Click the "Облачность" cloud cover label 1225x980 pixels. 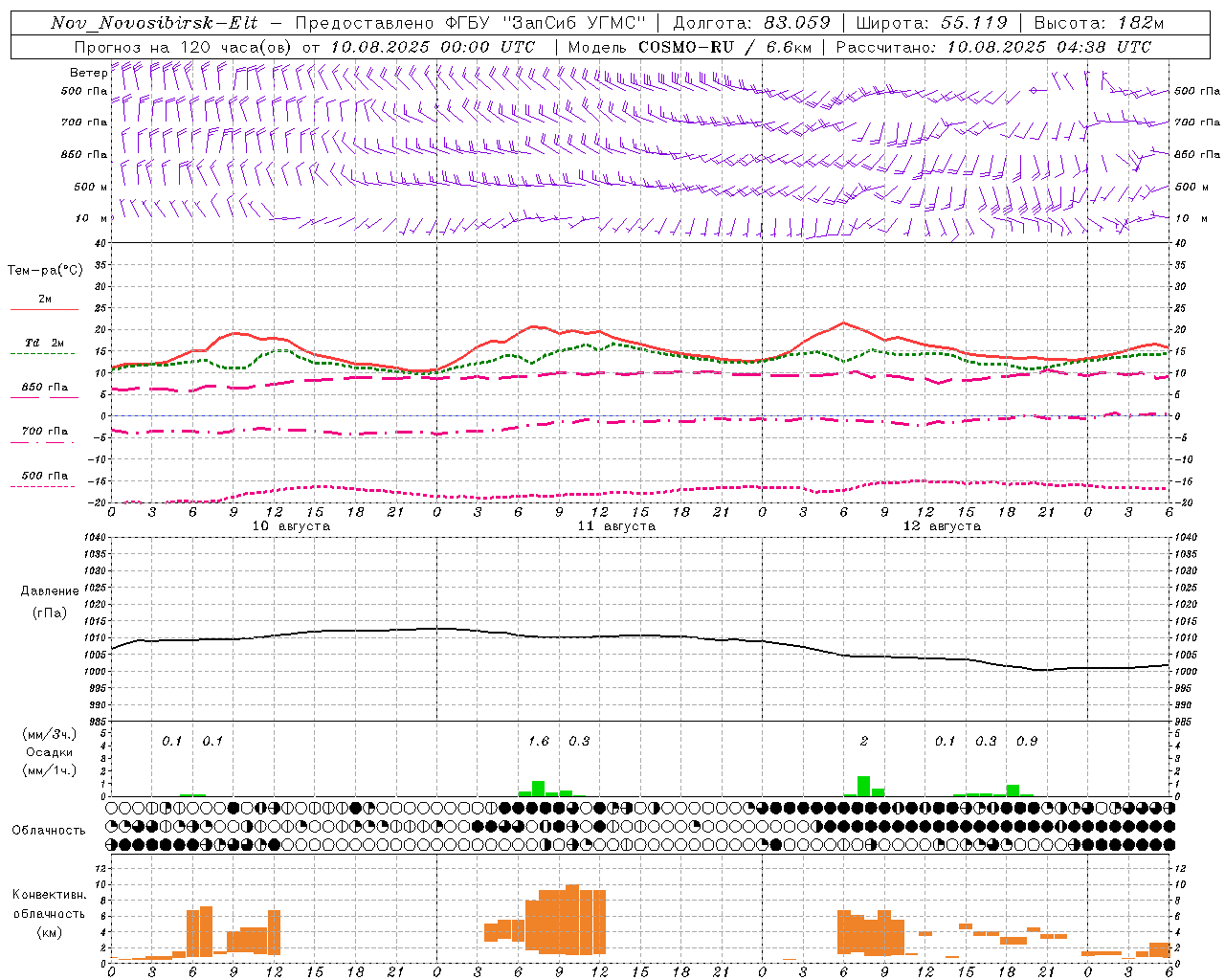(x=49, y=831)
